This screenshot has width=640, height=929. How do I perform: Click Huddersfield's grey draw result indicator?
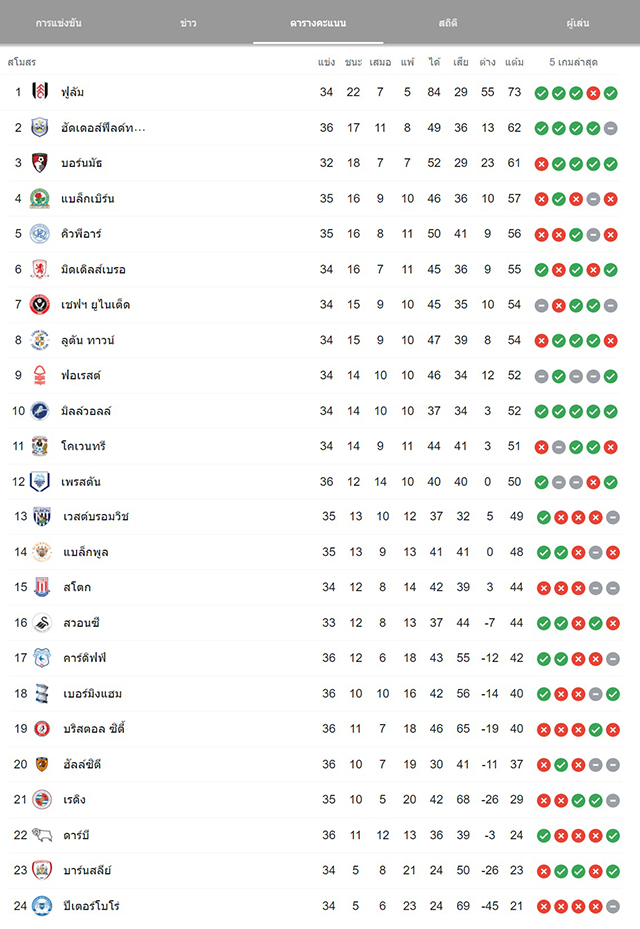click(611, 129)
